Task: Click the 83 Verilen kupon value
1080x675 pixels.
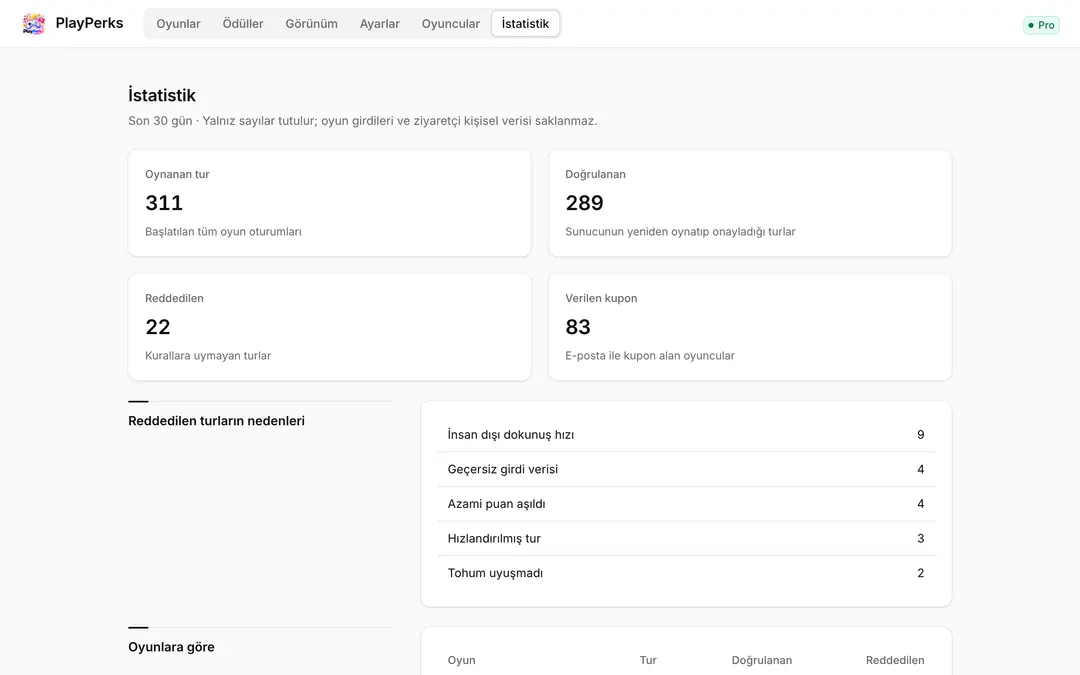Action: 578,326
